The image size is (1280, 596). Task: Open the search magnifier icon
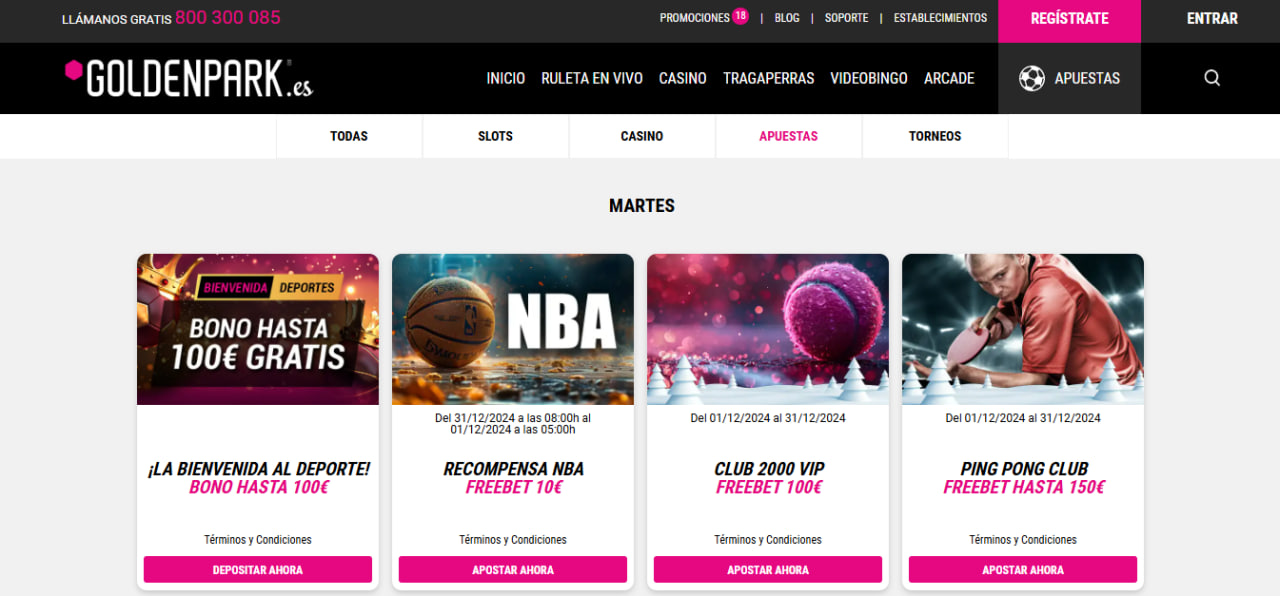1212,78
